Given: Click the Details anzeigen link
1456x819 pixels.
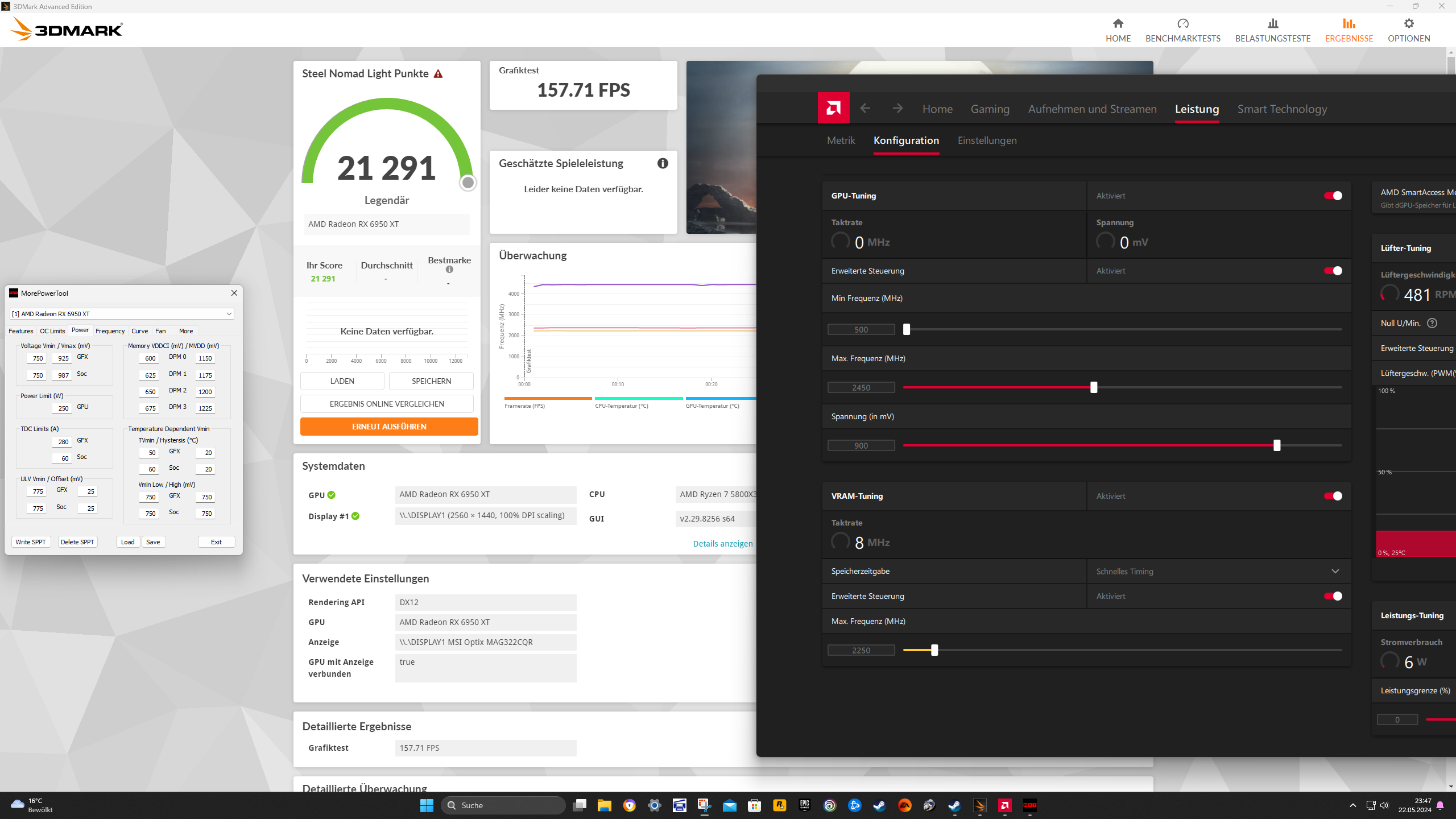Looking at the screenshot, I should pyautogui.click(x=722, y=544).
